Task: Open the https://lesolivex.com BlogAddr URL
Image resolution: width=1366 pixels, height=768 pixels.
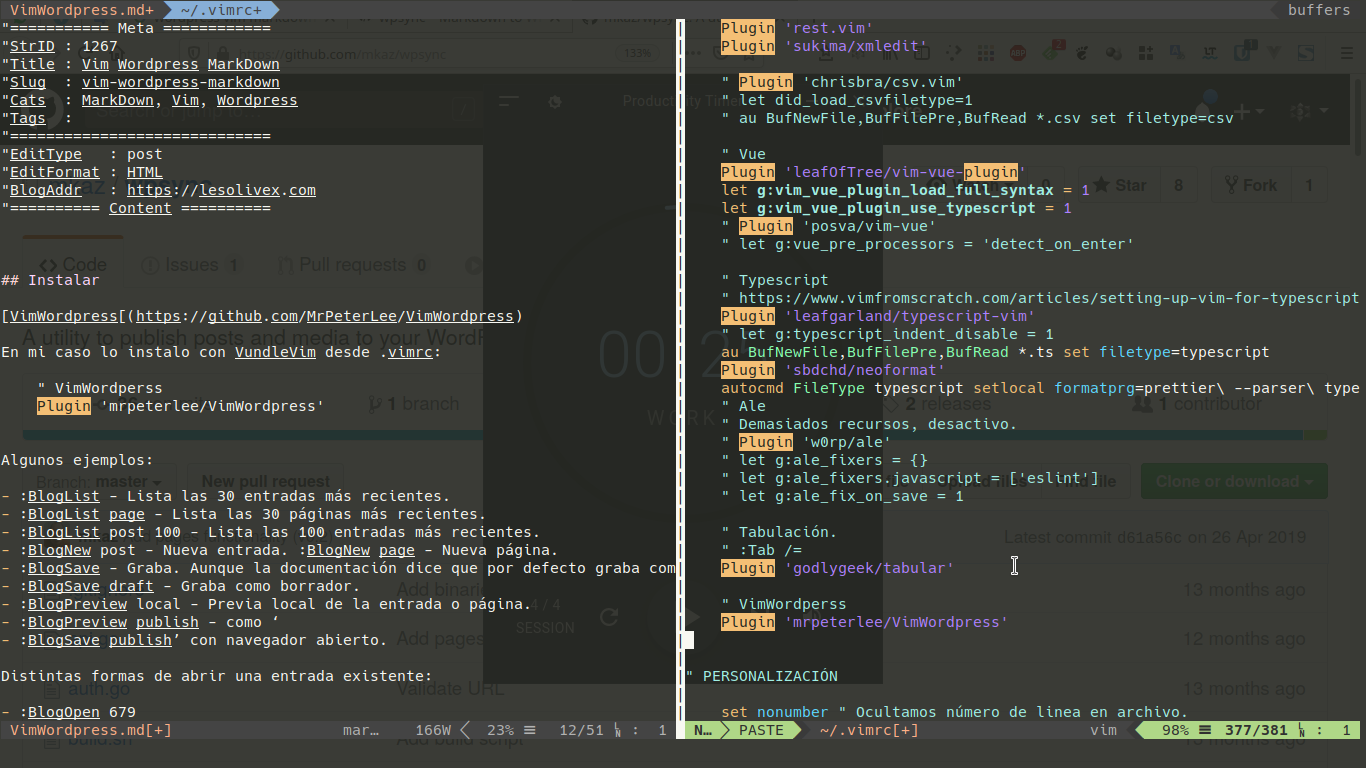Action: click(221, 190)
